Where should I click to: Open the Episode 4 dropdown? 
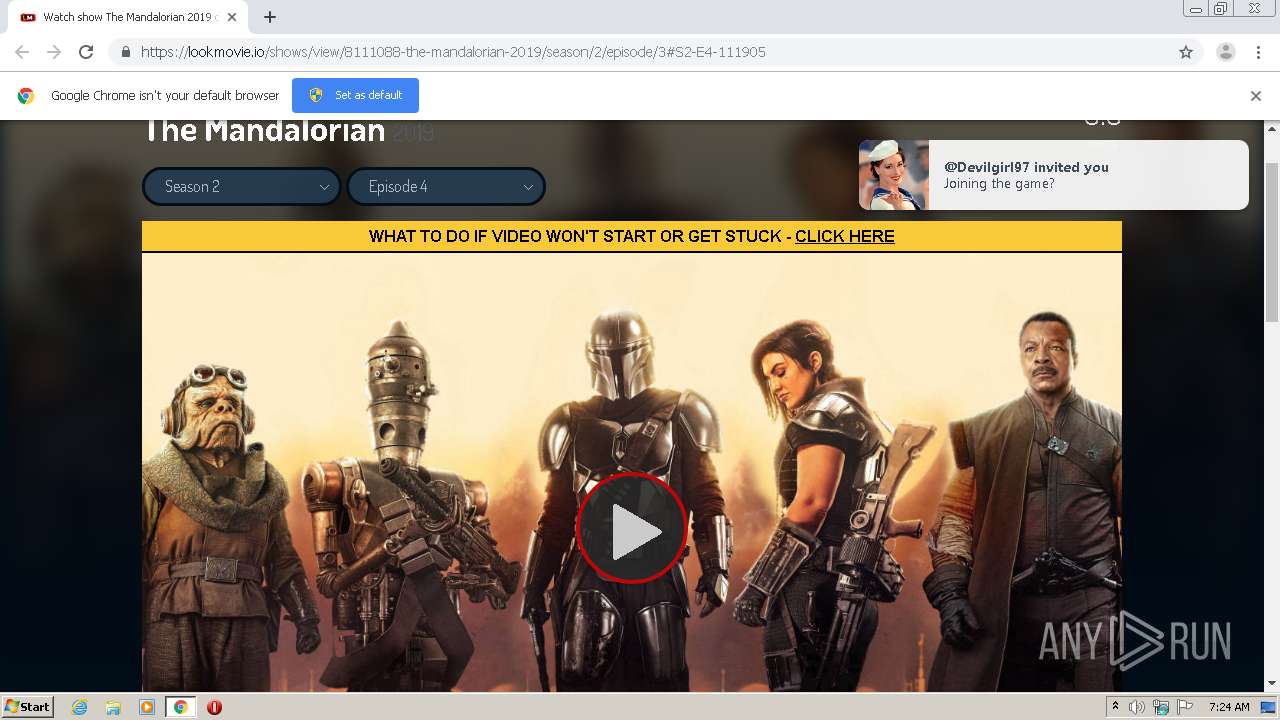[x=446, y=186]
